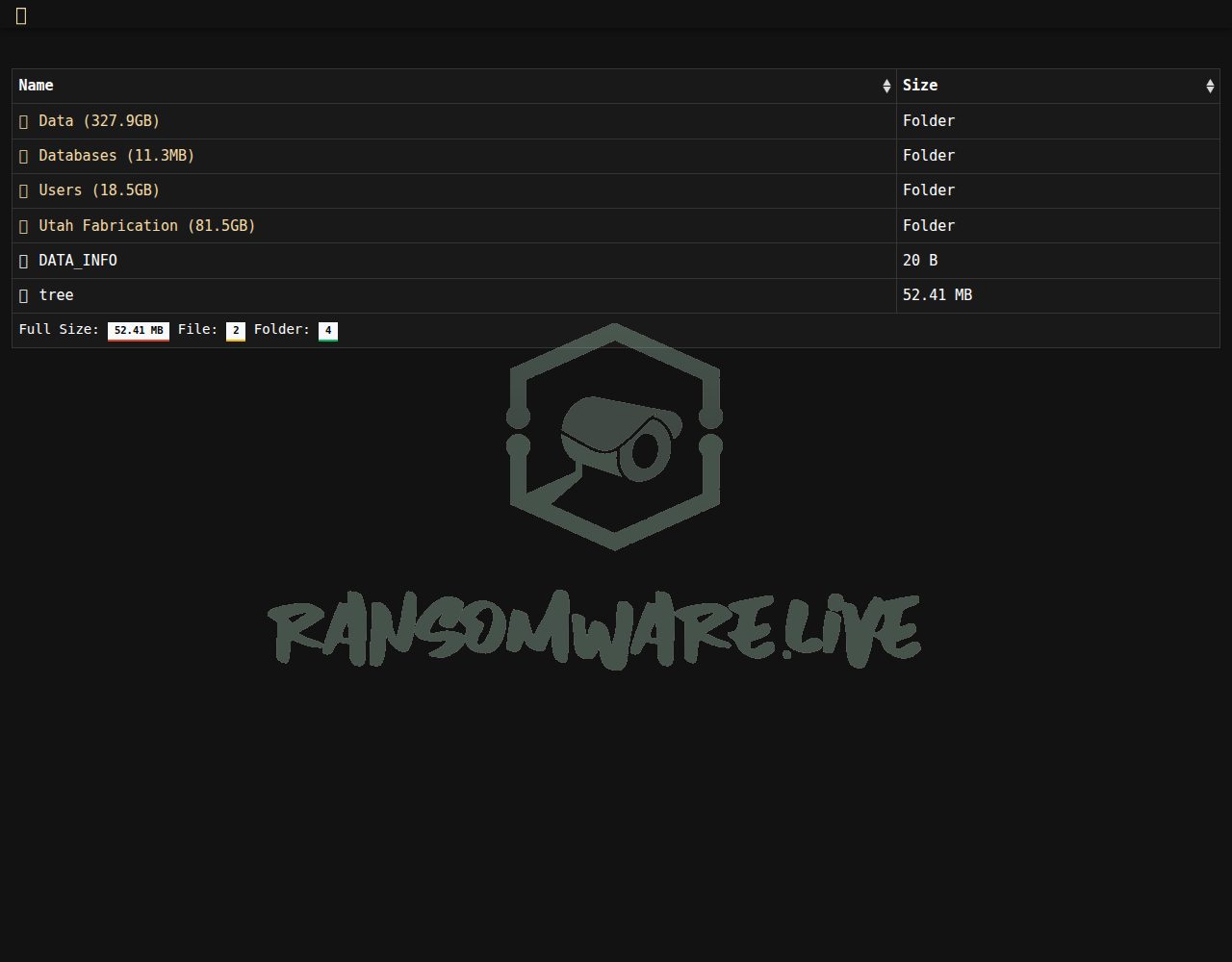This screenshot has height=962, width=1232.
Task: Click the "Full Size:" label in the footer
Action: pyautogui.click(x=60, y=330)
